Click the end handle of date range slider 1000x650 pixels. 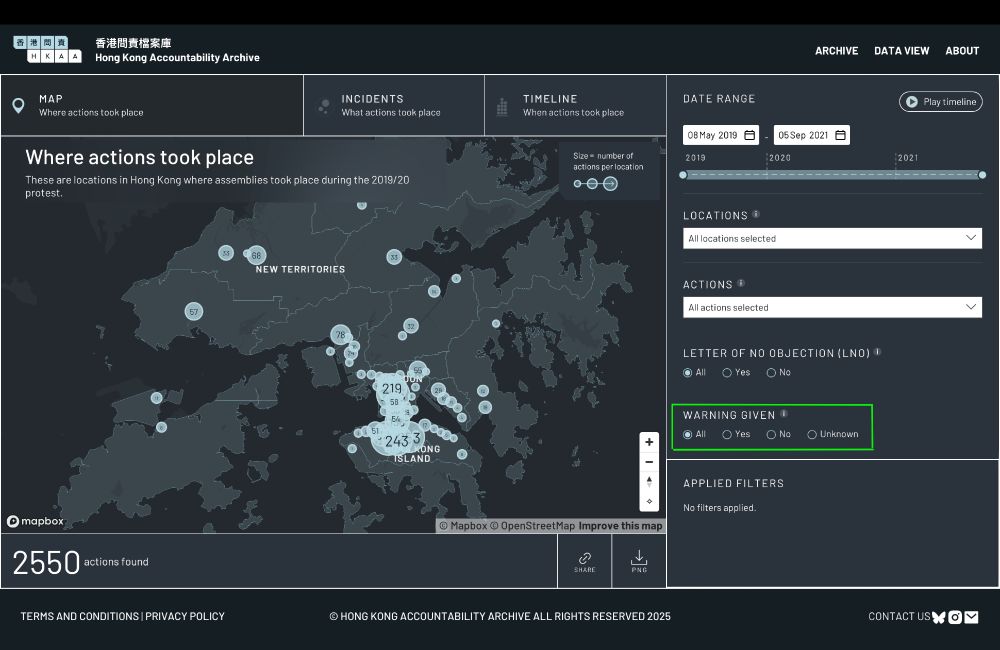(x=982, y=175)
